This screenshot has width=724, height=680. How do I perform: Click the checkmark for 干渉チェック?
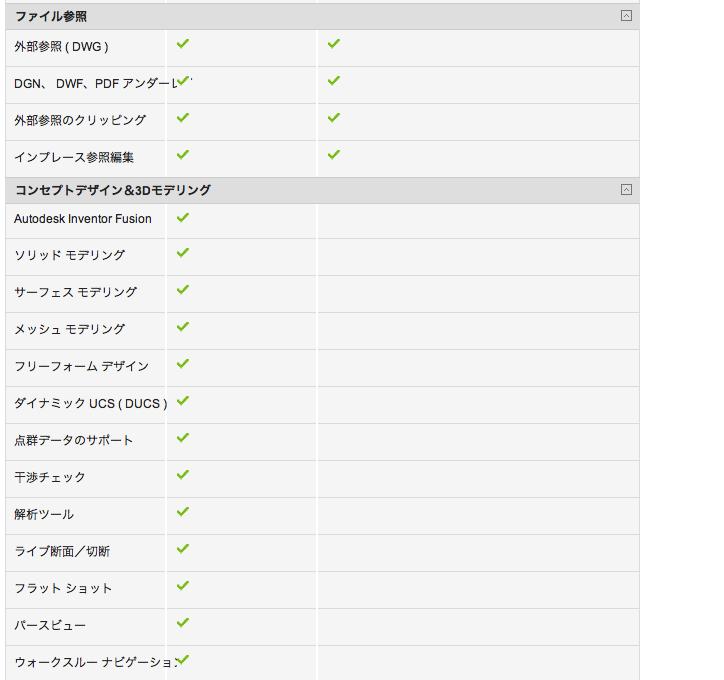pyautogui.click(x=183, y=475)
